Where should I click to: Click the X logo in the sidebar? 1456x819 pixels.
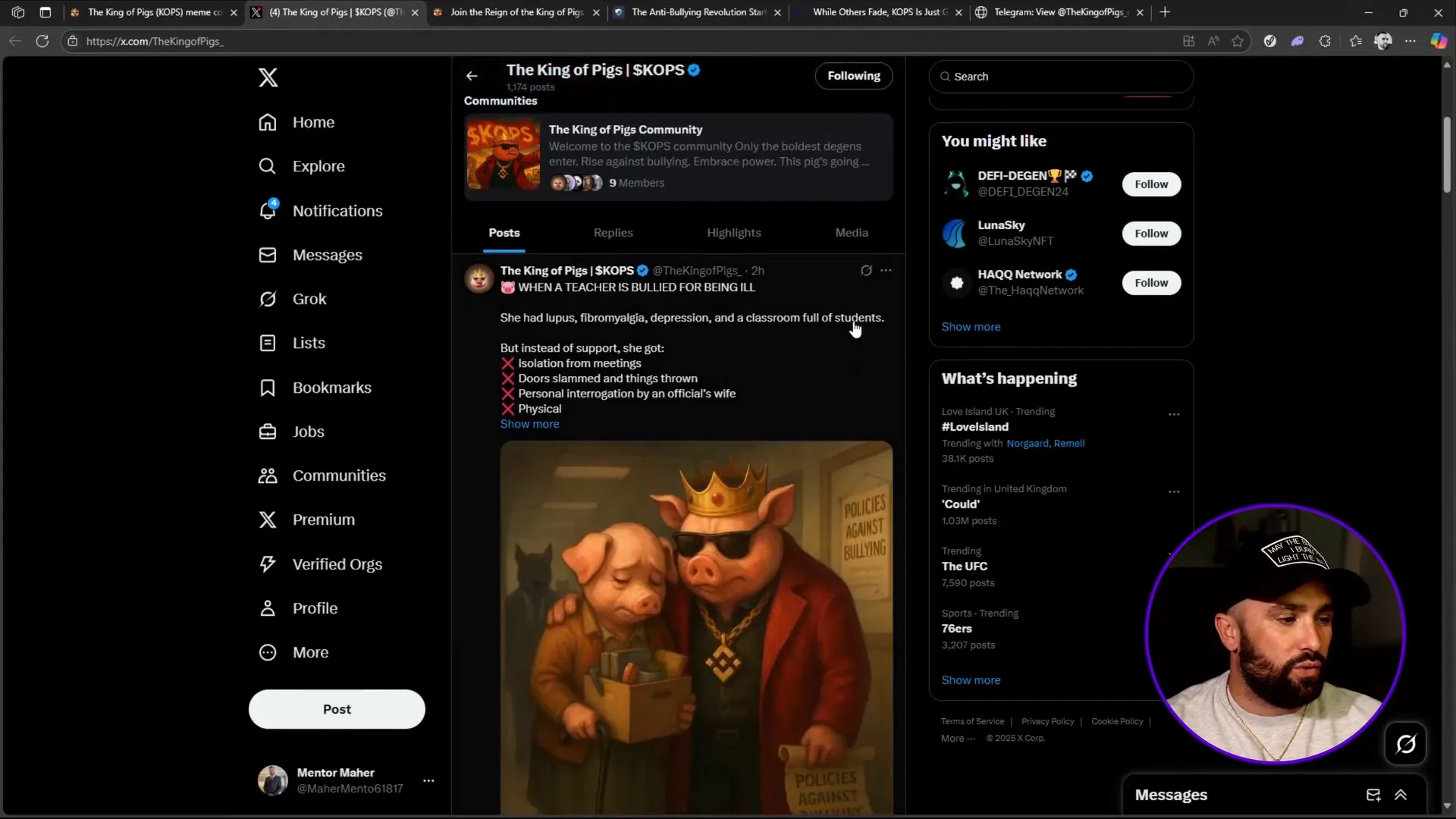coord(268,77)
